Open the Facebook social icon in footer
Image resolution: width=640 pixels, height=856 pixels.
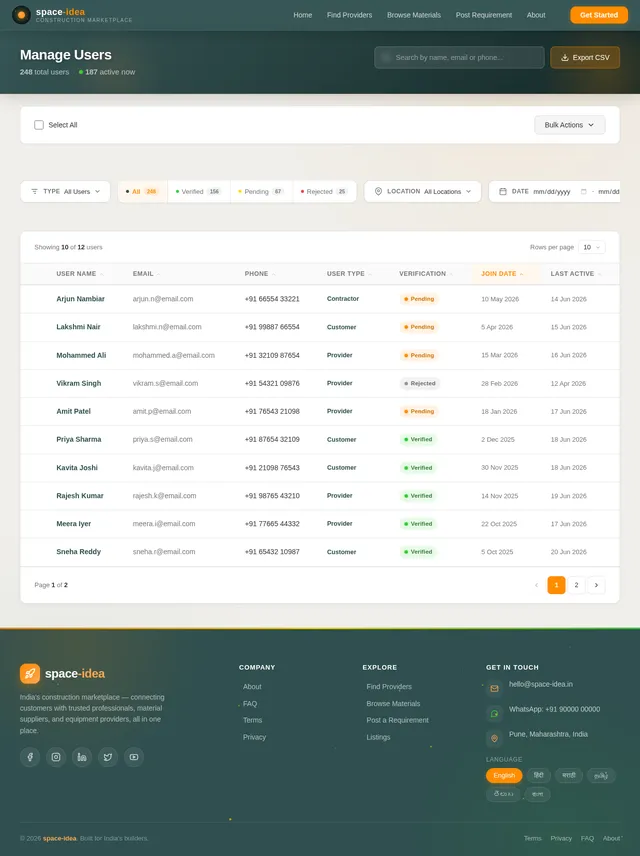(30, 757)
